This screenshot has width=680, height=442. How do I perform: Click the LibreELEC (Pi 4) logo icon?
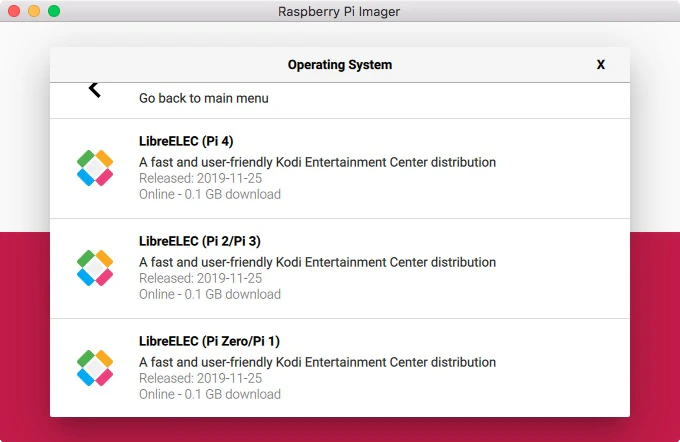pyautogui.click(x=95, y=168)
